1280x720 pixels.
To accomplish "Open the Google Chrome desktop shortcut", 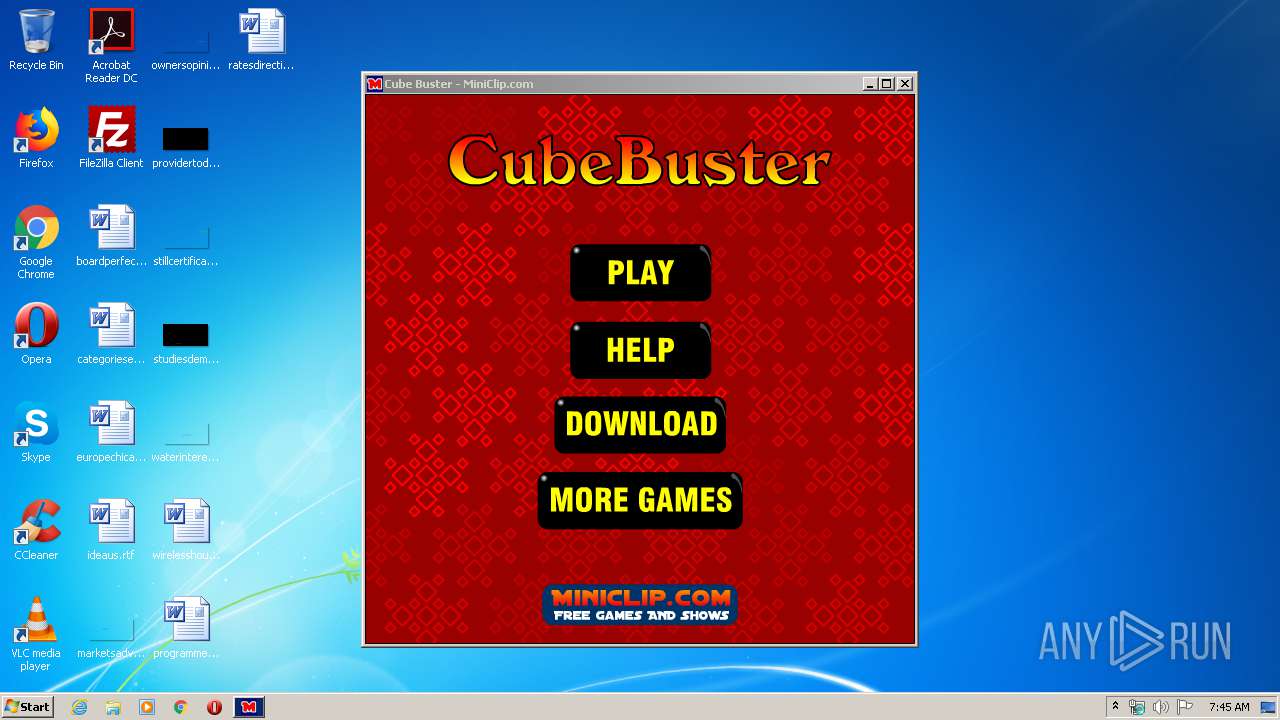I will (36, 242).
